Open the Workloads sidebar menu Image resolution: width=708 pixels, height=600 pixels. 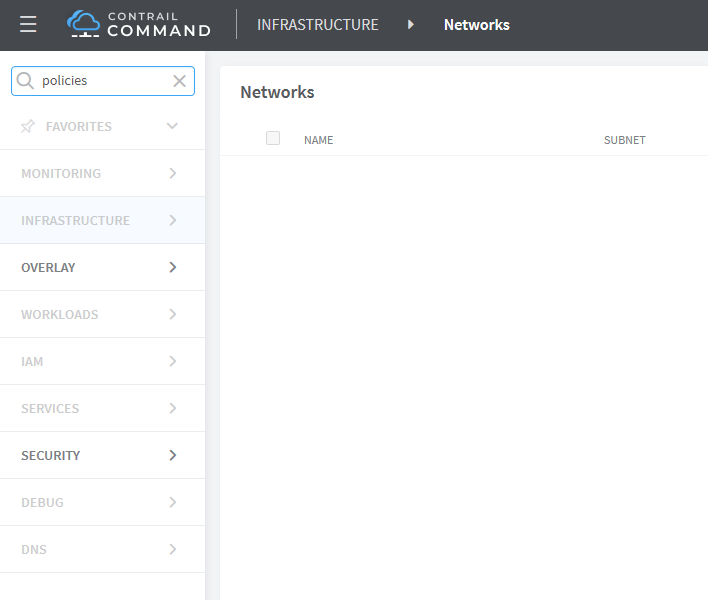coord(60,314)
